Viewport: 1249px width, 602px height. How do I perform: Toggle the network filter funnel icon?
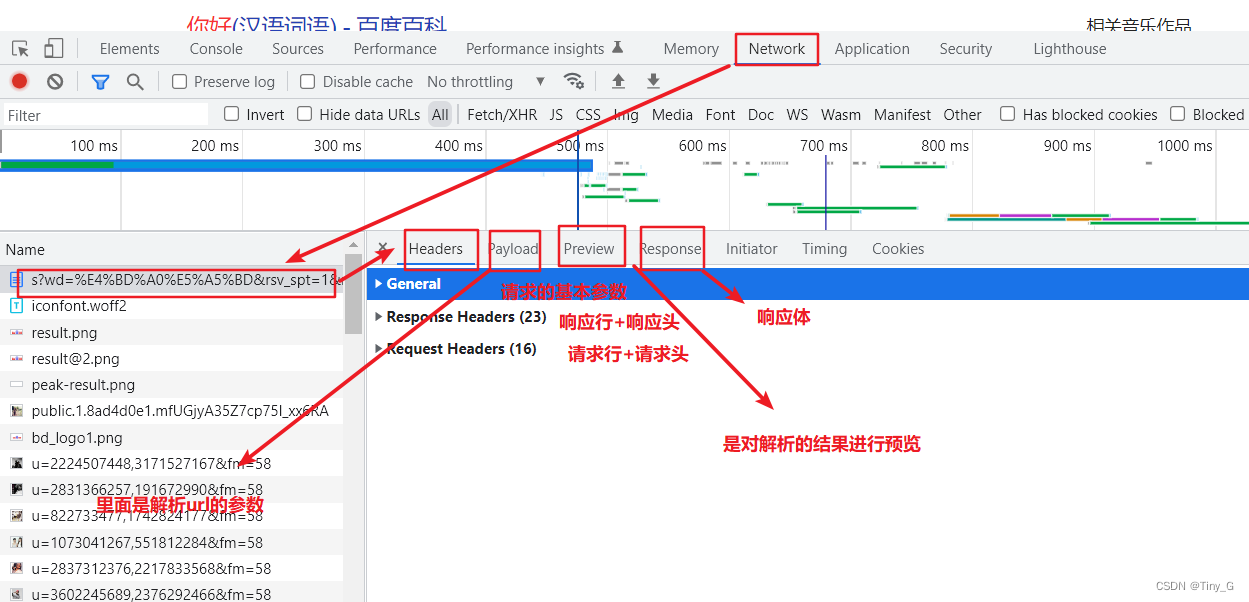pos(100,82)
